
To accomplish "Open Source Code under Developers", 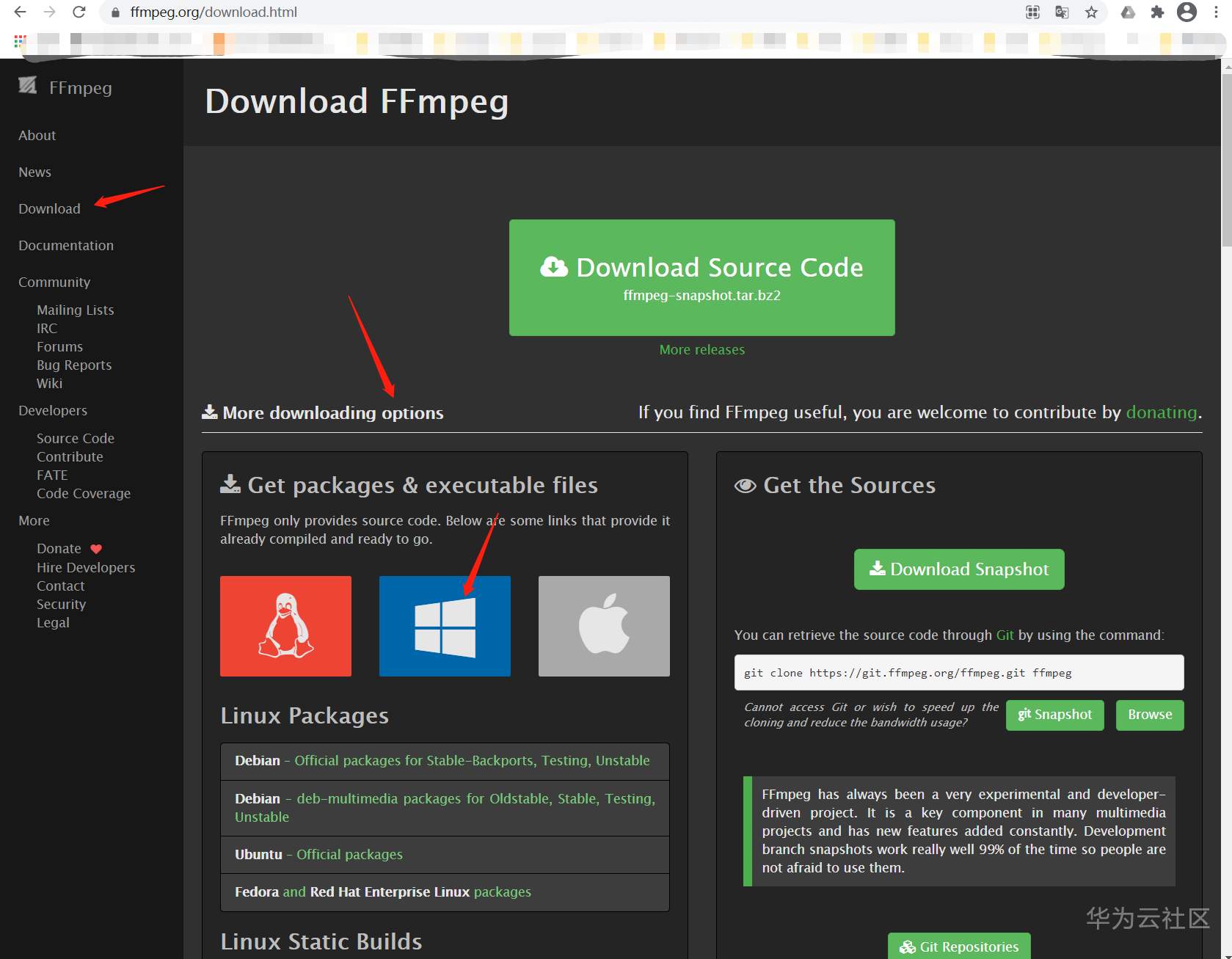I will pos(76,438).
